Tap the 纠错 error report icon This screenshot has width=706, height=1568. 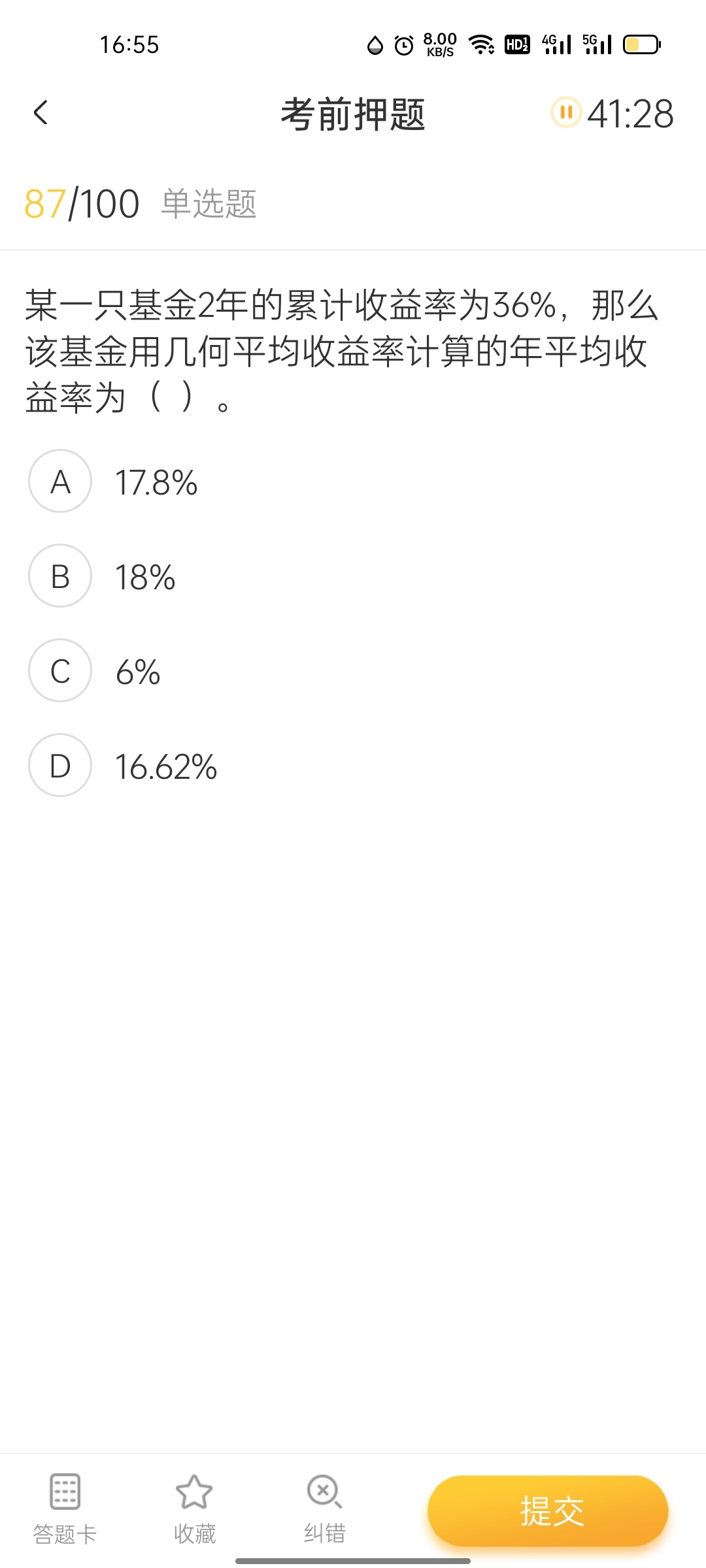tap(324, 1492)
